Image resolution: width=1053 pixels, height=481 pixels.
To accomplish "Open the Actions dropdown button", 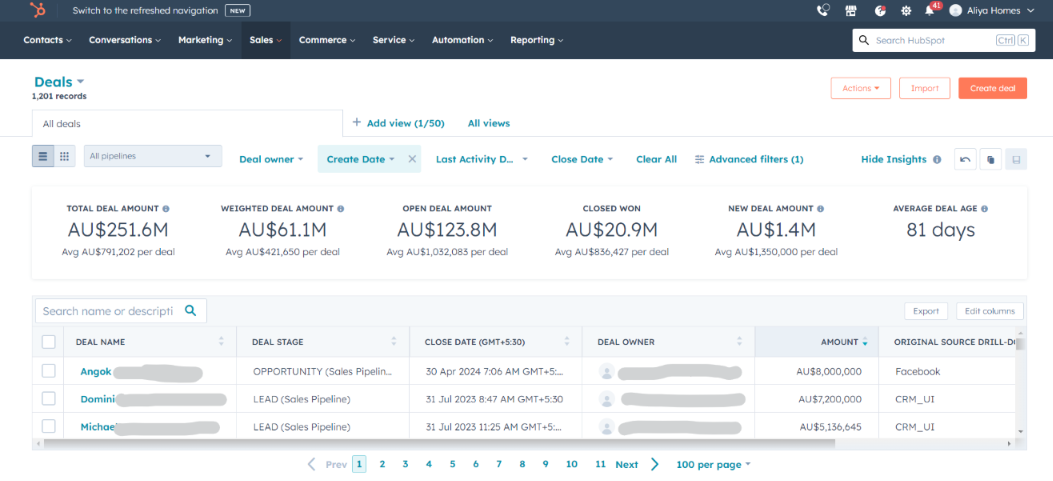I will coord(860,88).
